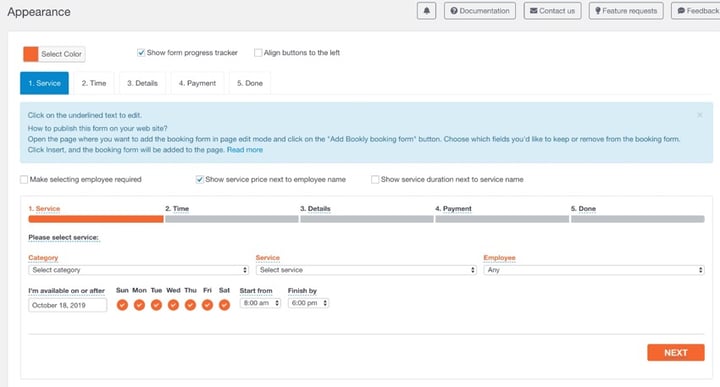This screenshot has height=387, width=720.
Task: Click the Contact us button
Action: click(552, 11)
